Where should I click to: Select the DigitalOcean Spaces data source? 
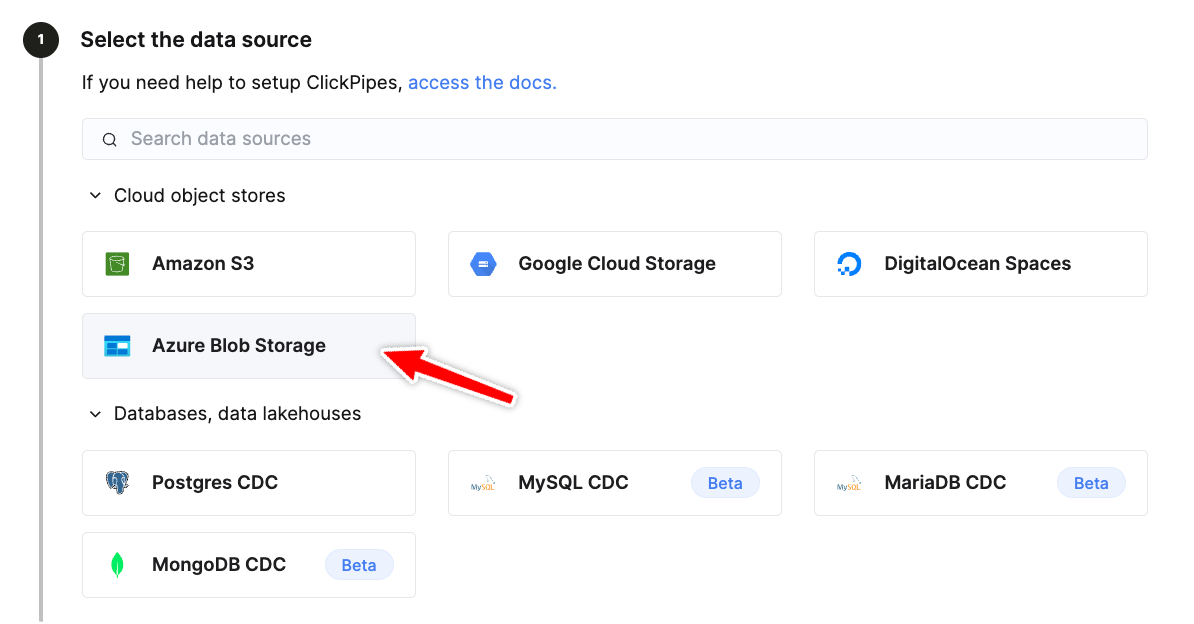click(x=978, y=263)
